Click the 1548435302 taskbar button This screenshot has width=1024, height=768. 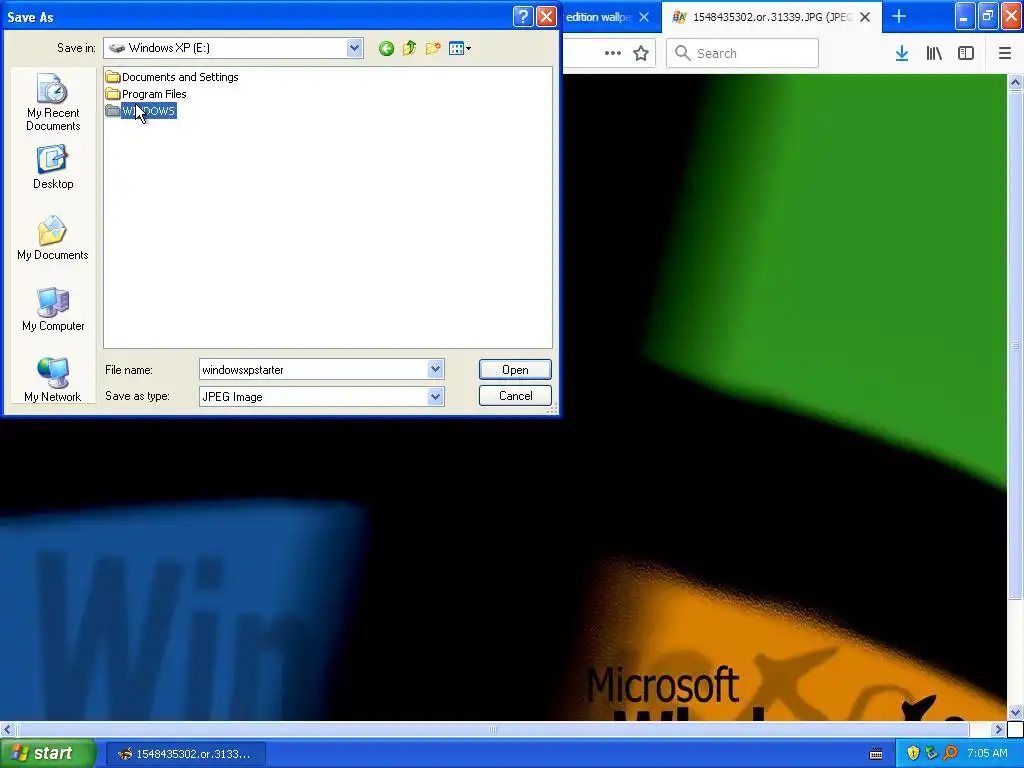pyautogui.click(x=185, y=754)
